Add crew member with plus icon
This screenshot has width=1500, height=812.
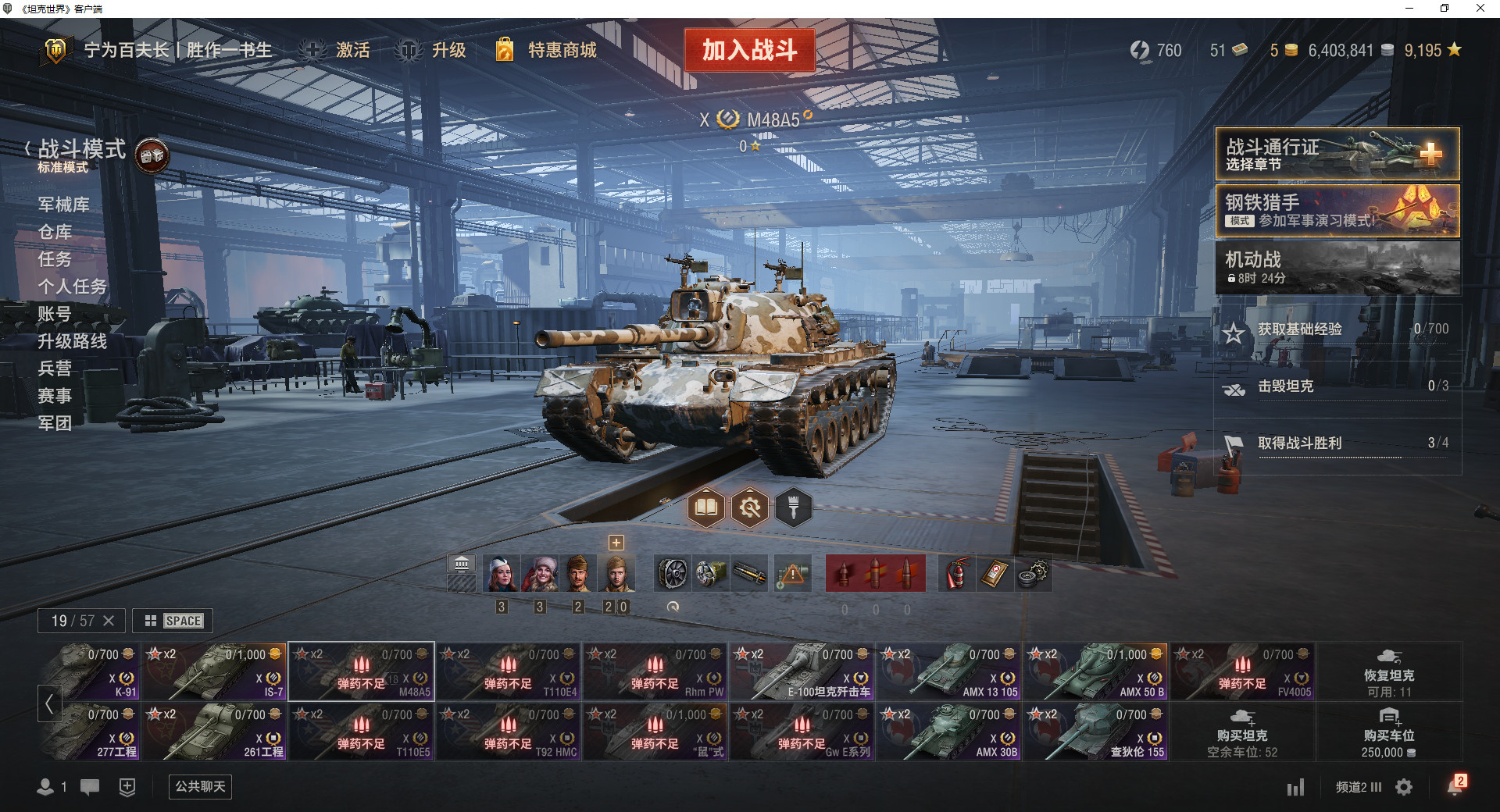pos(616,543)
